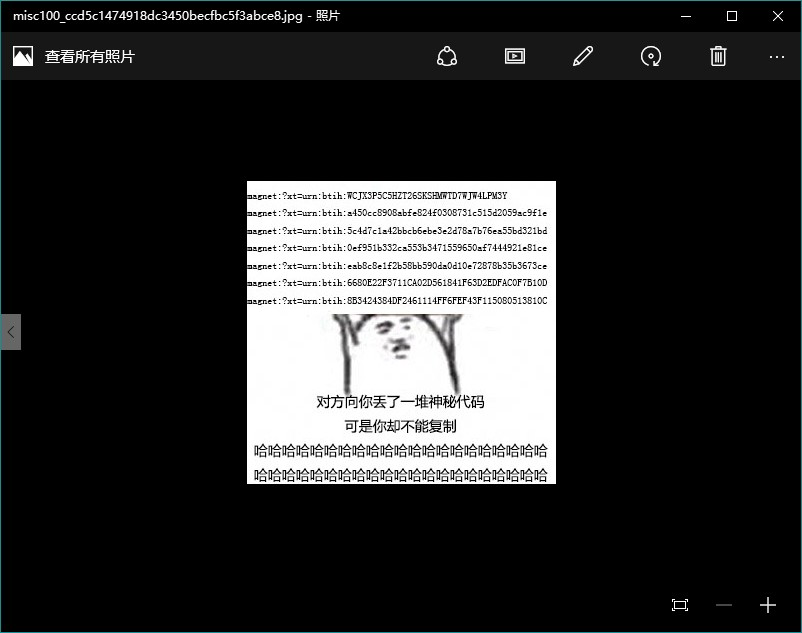
Task: Go to the previous photo arrow
Action: [x=11, y=332]
